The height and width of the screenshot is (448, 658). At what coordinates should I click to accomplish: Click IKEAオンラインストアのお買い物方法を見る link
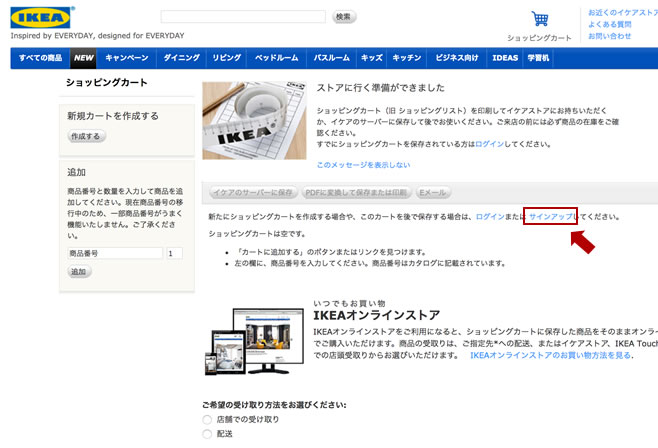click(x=551, y=355)
